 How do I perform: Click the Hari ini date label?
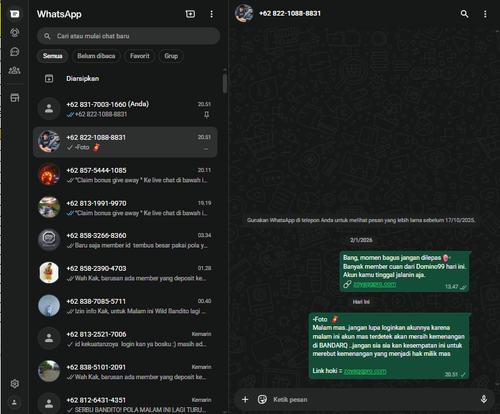click(361, 302)
